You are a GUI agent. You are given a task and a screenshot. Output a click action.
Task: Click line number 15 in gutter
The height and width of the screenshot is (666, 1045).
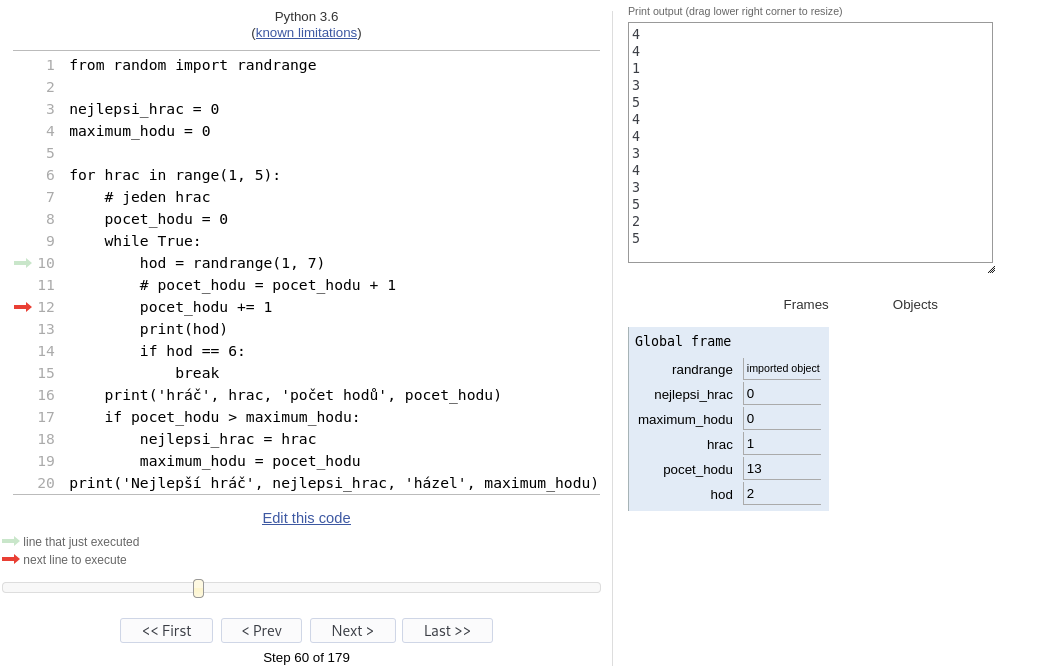46,373
